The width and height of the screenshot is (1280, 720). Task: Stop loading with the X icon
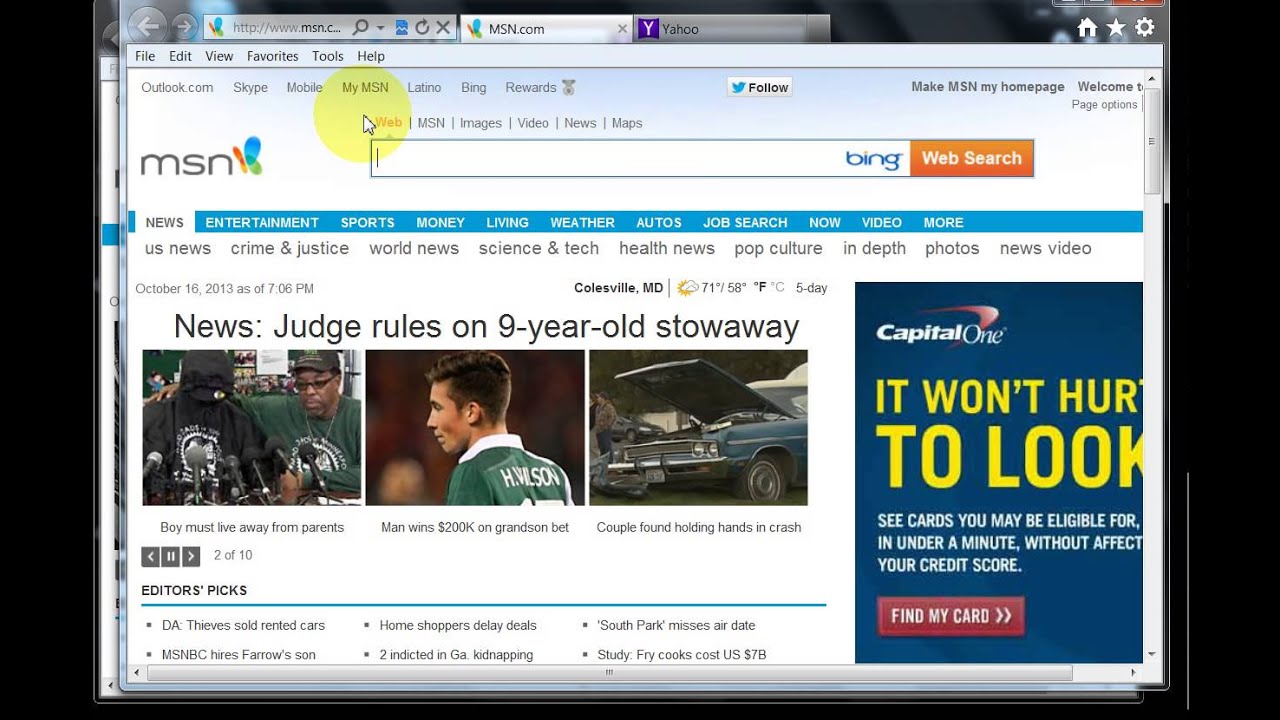pos(443,28)
